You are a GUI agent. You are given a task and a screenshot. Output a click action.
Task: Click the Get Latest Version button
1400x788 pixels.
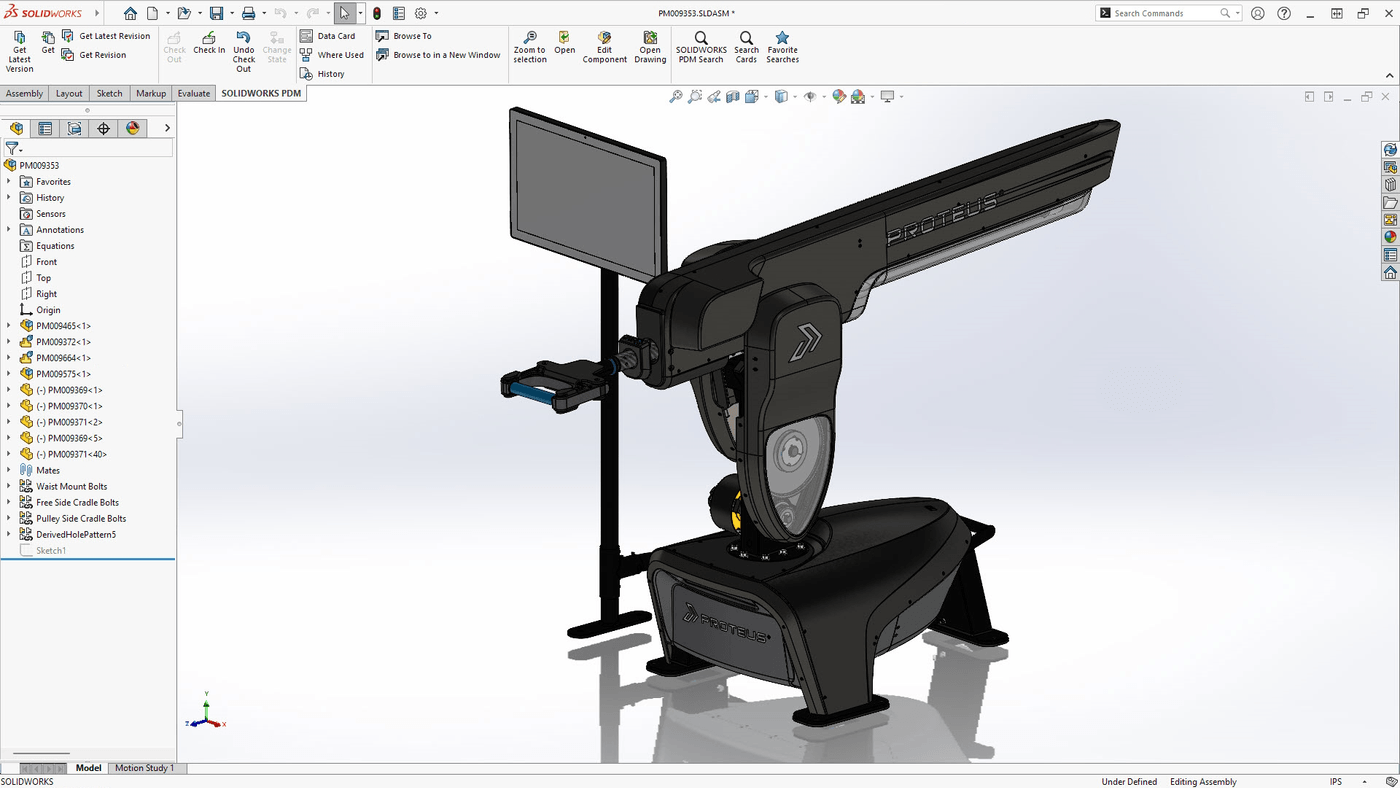(x=19, y=47)
